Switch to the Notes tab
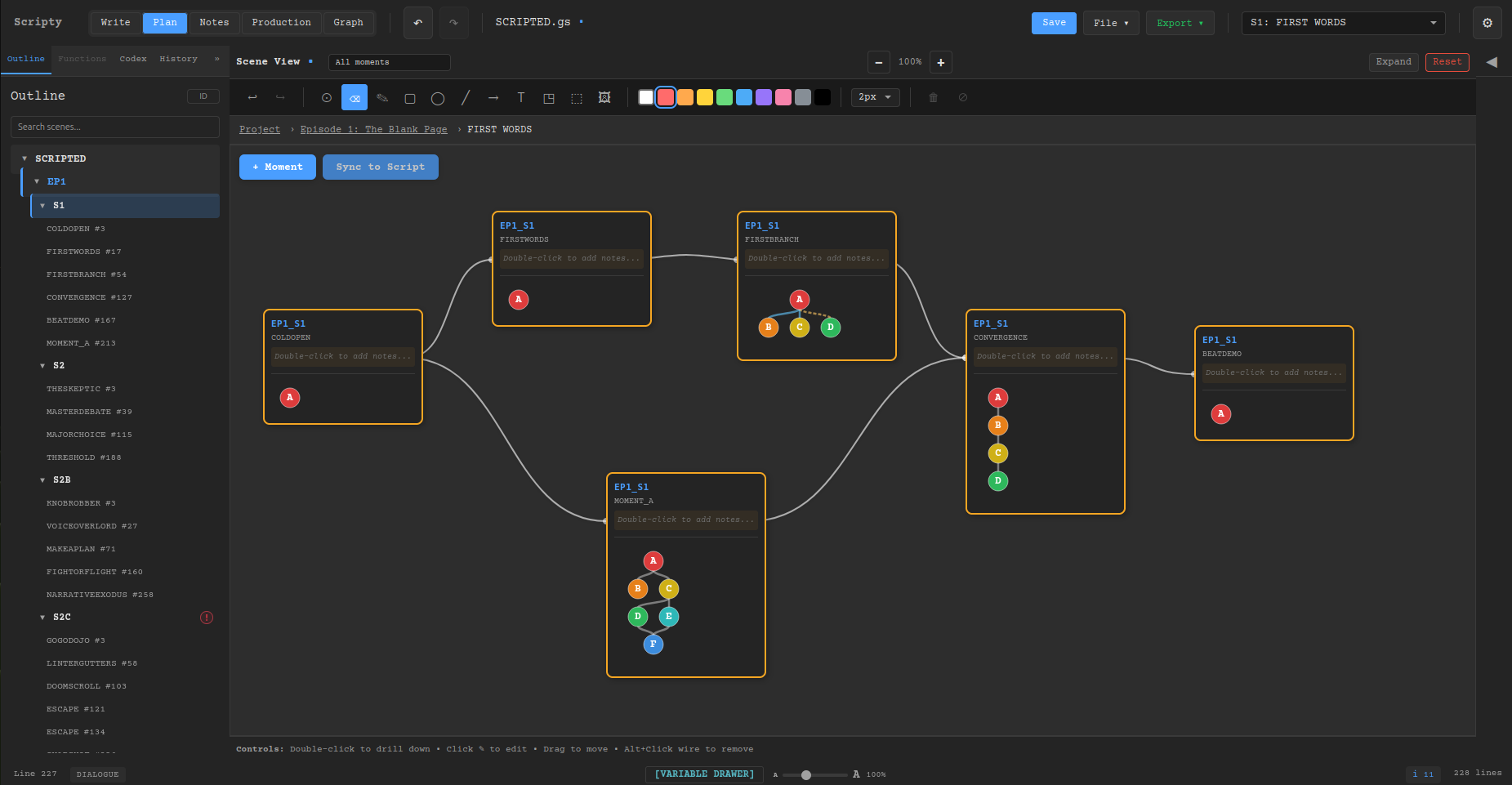This screenshot has width=1512, height=785. pyautogui.click(x=213, y=22)
